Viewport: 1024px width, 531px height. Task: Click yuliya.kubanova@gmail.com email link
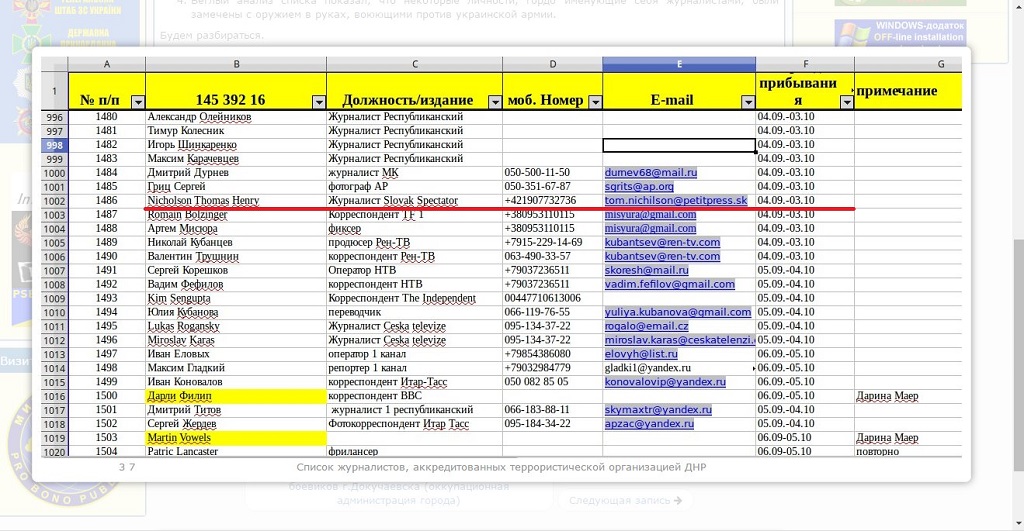coord(677,312)
